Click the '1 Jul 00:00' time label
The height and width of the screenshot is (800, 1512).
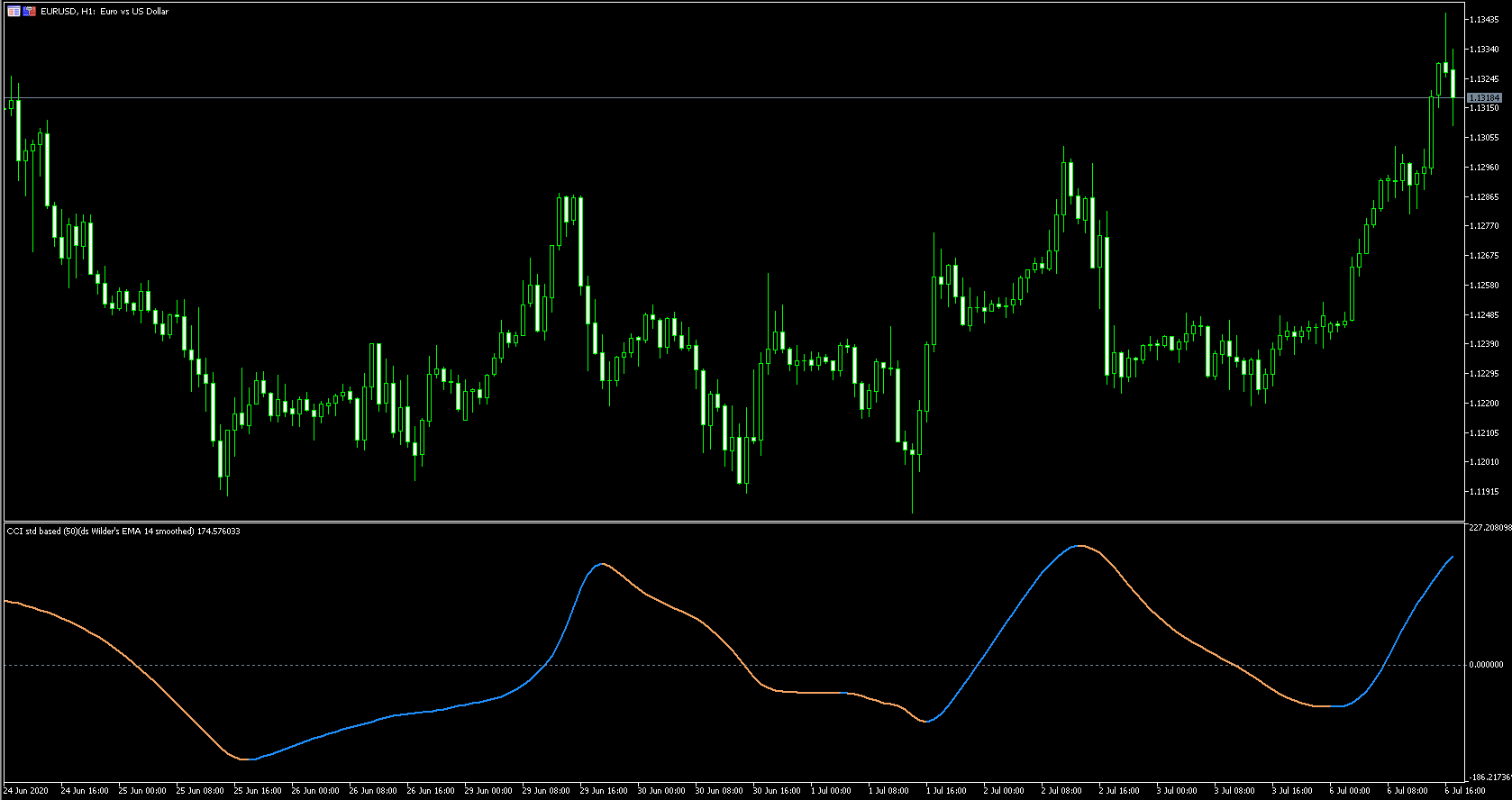click(x=831, y=791)
